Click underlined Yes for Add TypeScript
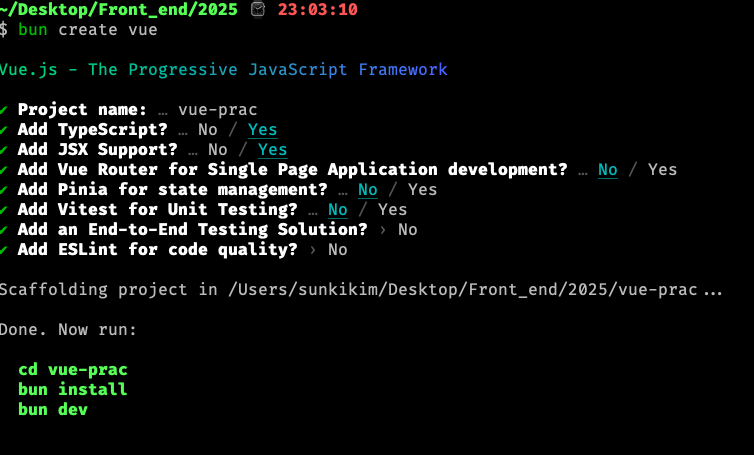The height and width of the screenshot is (455, 754). pos(263,130)
